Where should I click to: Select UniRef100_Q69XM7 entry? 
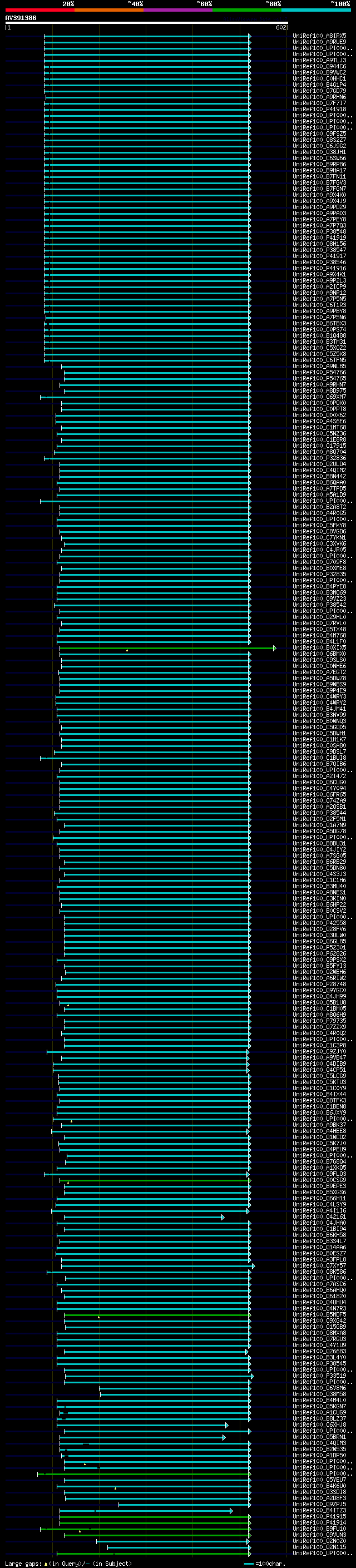pyautogui.click(x=319, y=397)
